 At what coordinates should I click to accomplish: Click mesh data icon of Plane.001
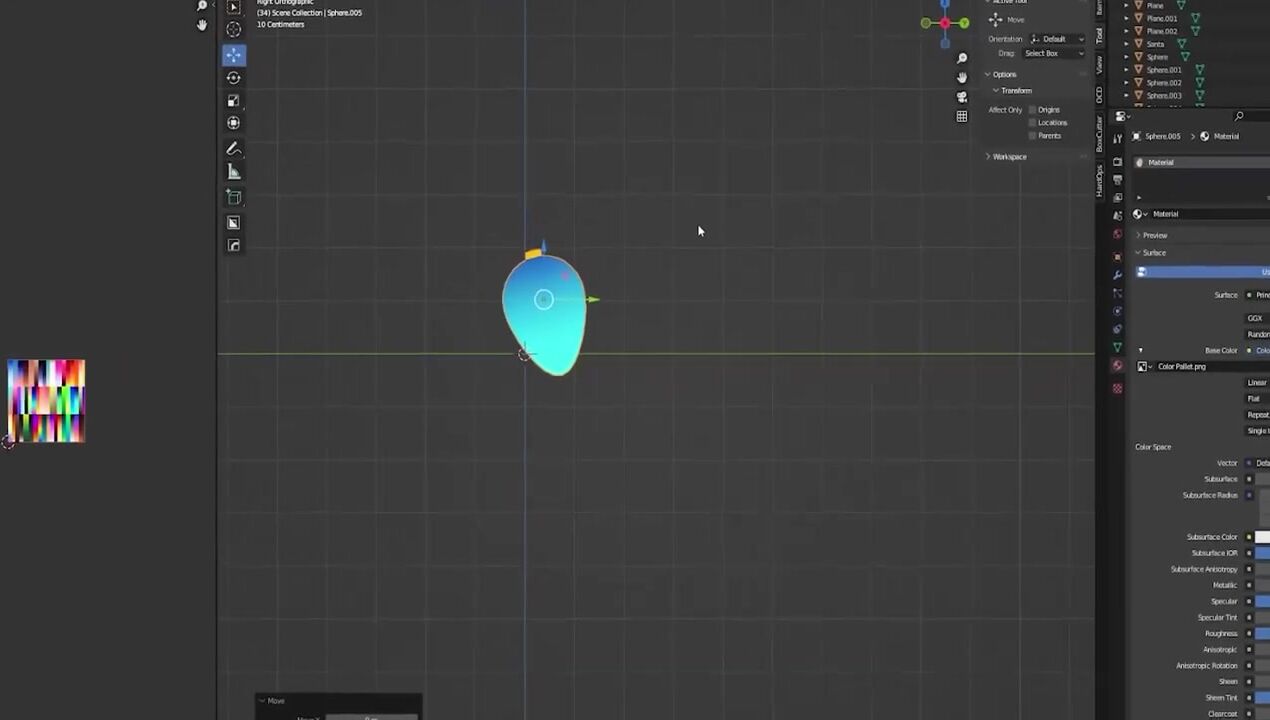(x=1195, y=18)
